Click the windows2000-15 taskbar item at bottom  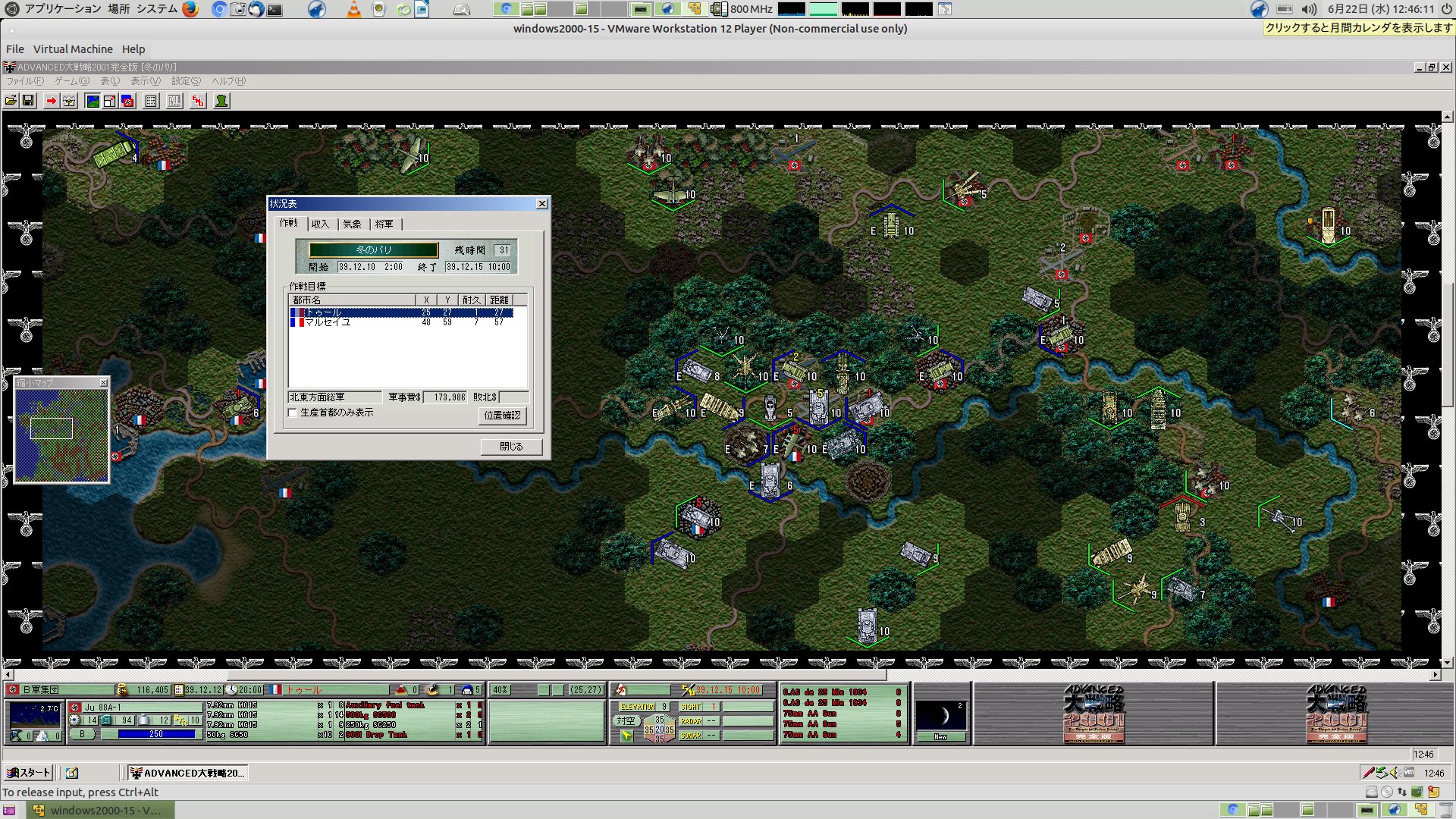[x=100, y=810]
